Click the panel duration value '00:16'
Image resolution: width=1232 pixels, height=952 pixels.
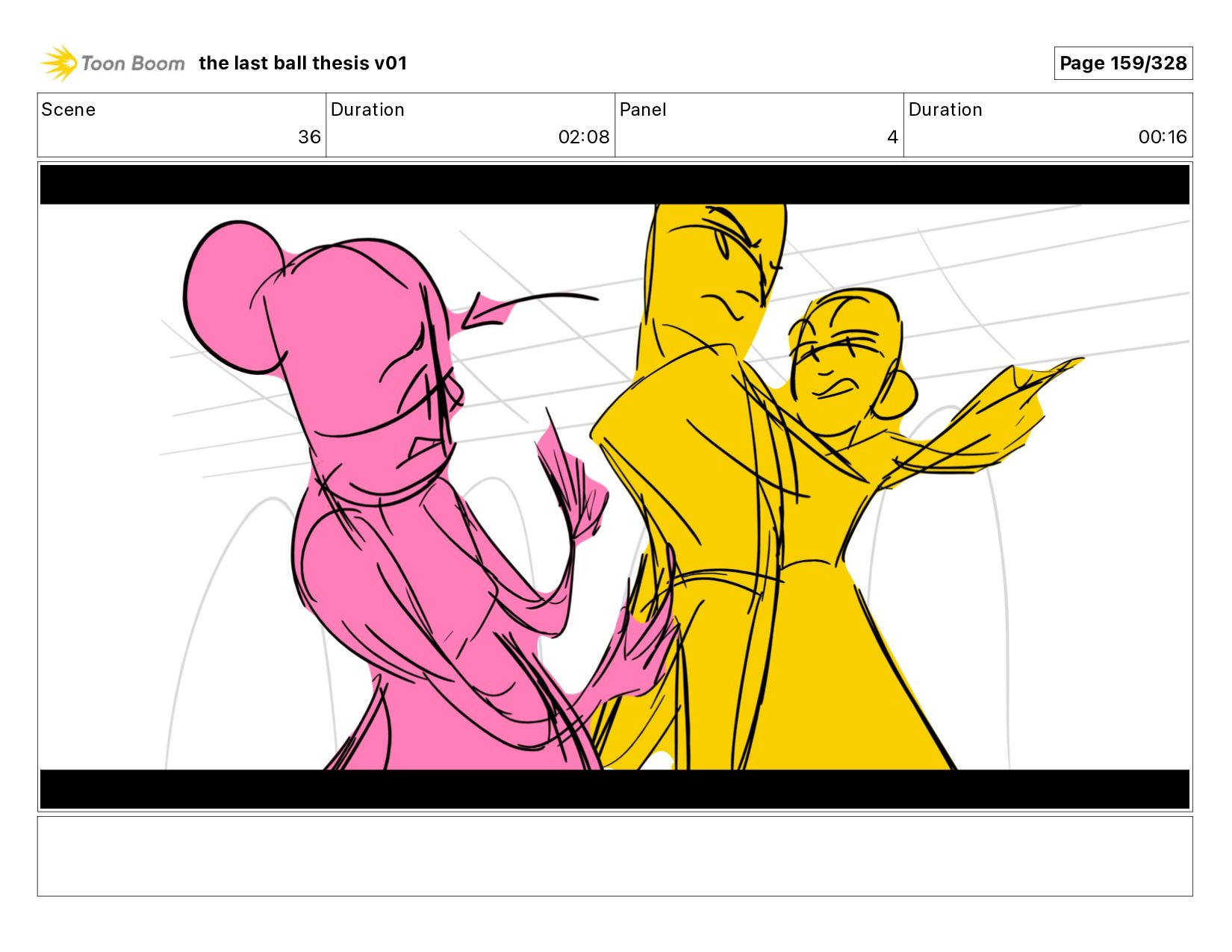click(x=1163, y=137)
